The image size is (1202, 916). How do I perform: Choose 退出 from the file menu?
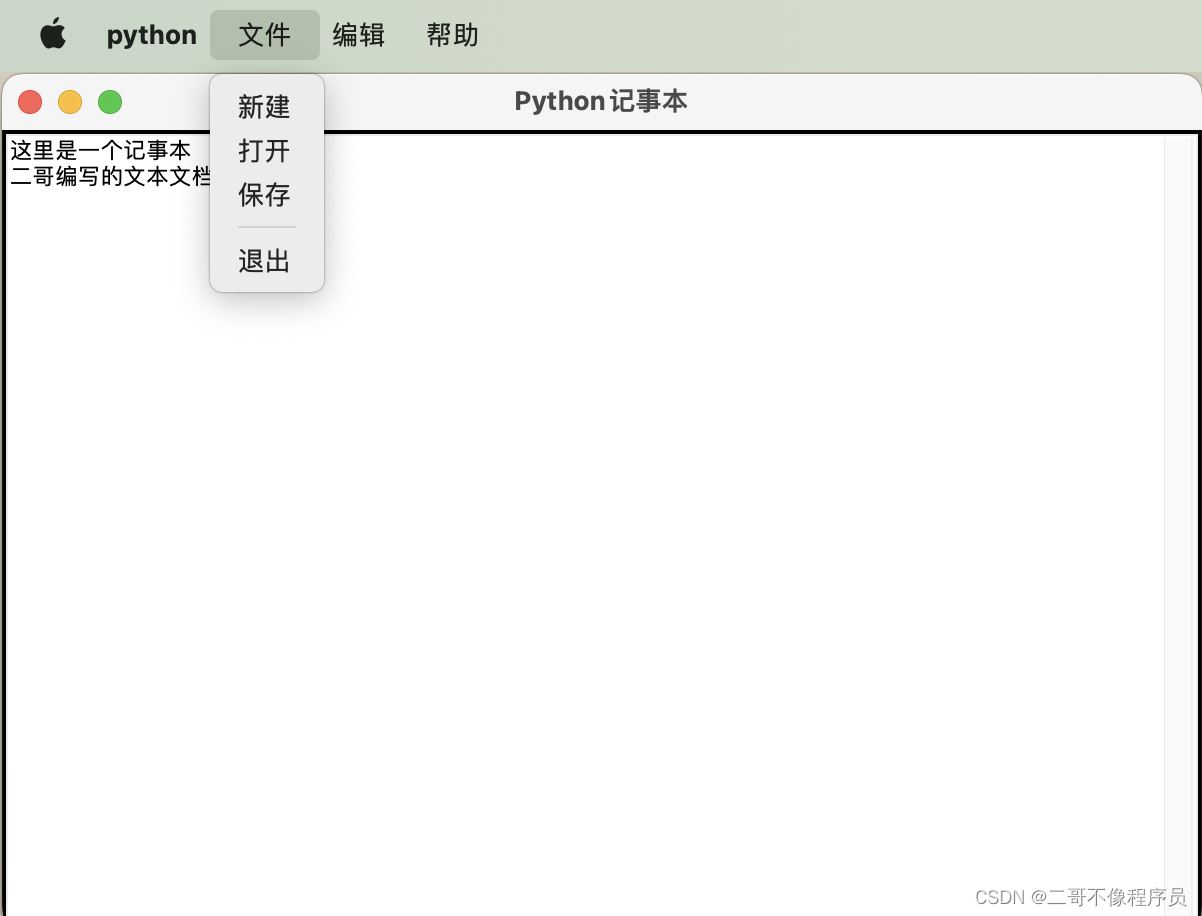click(x=266, y=261)
